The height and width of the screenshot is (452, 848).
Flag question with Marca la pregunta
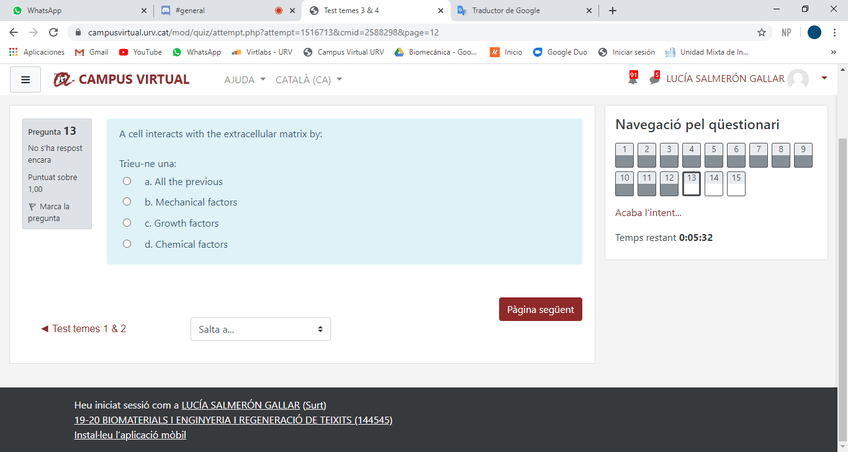(49, 212)
